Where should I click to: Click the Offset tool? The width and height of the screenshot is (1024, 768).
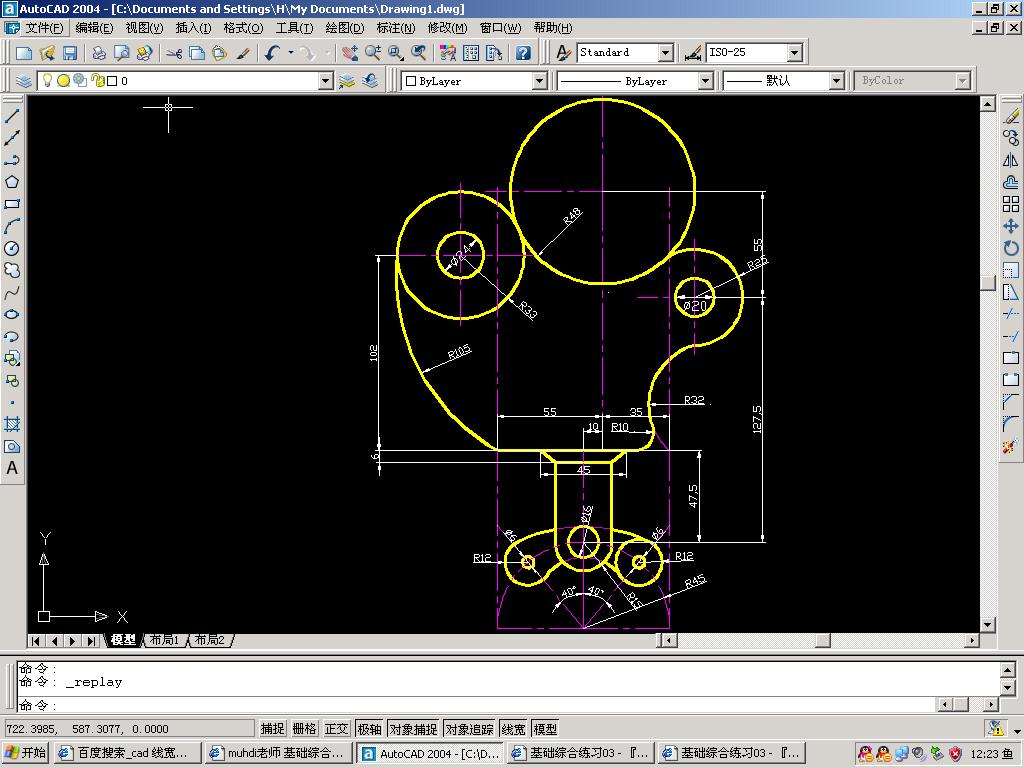(x=1011, y=182)
